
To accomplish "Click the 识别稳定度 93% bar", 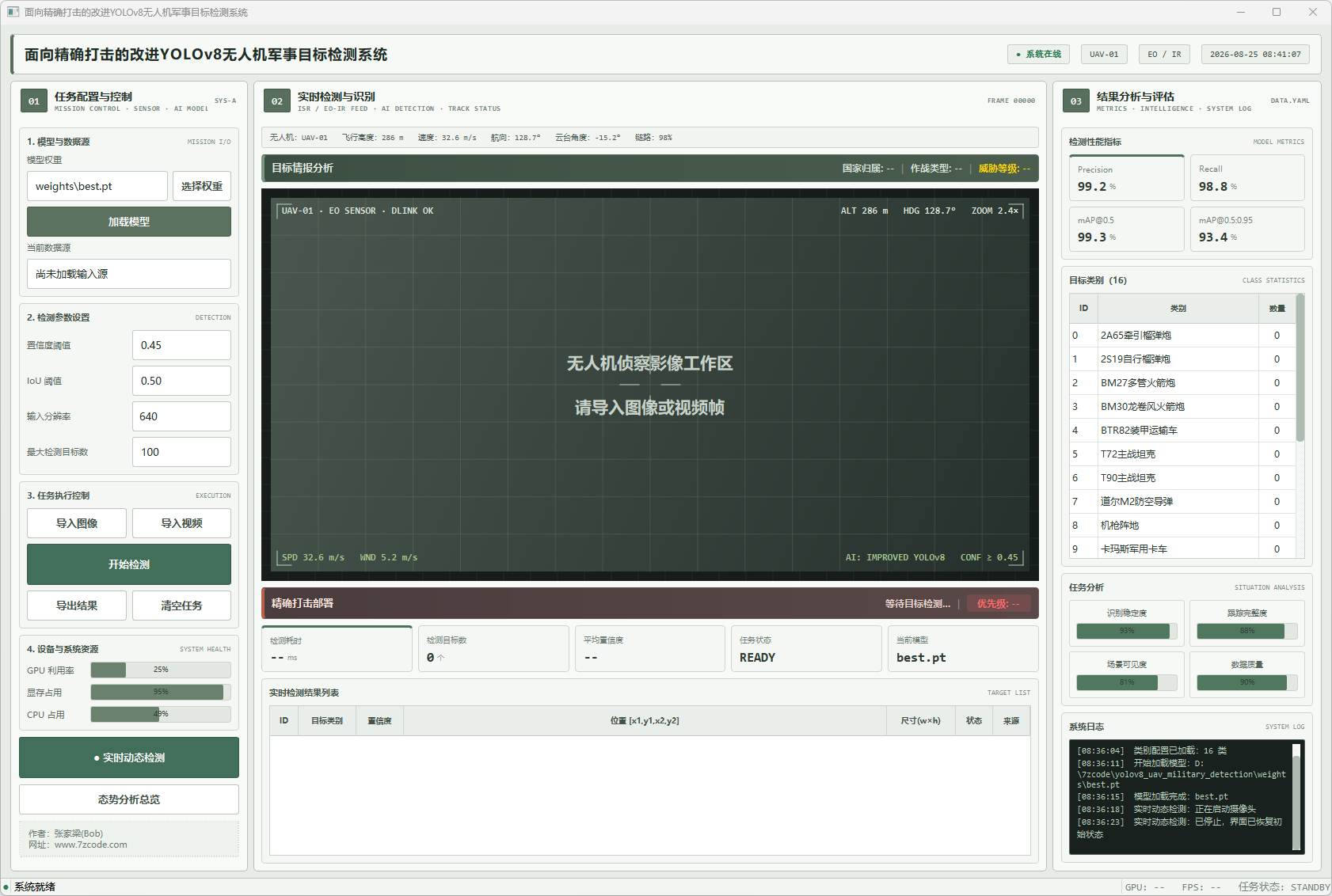I will (x=1127, y=631).
